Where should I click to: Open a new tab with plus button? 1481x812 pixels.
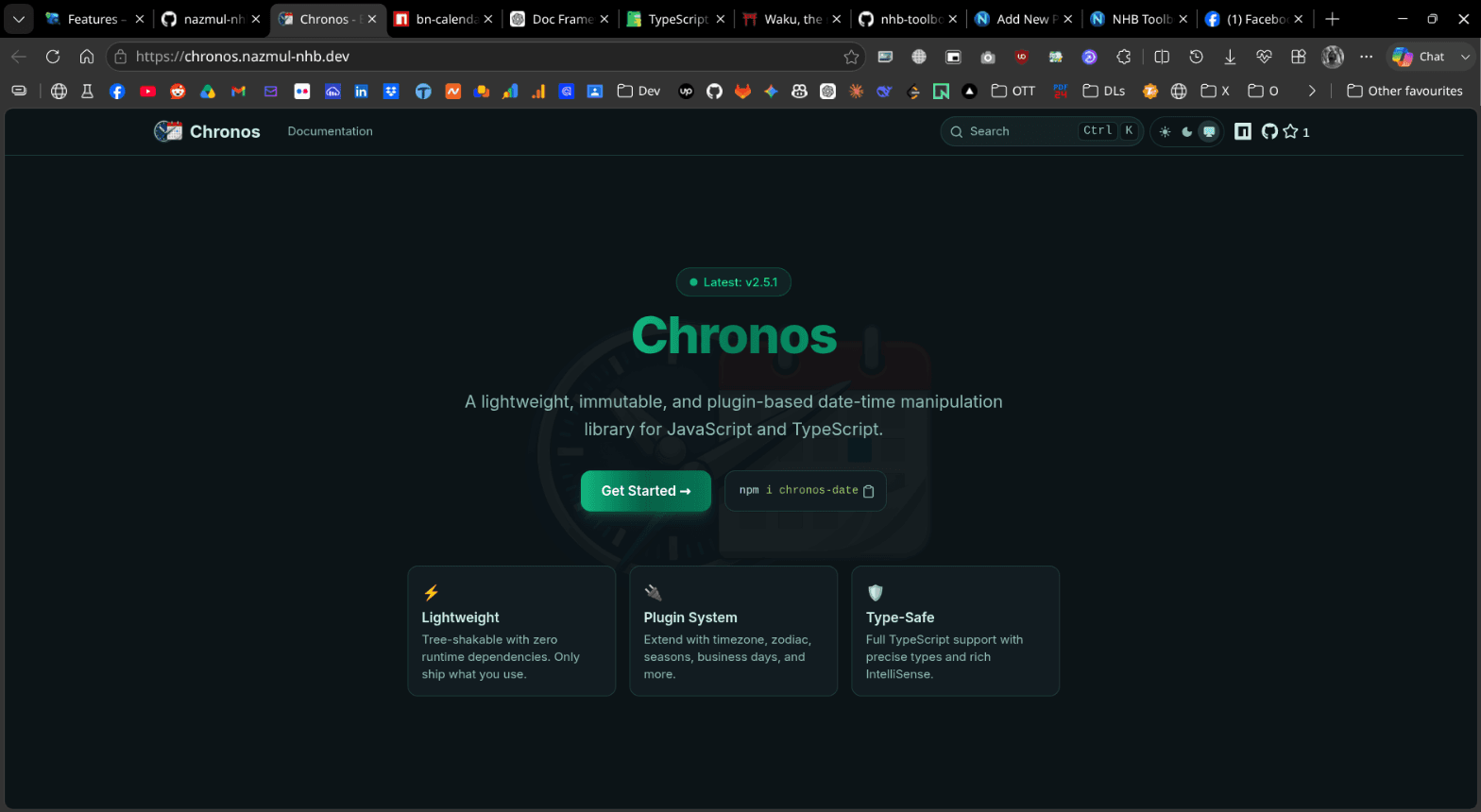(x=1332, y=19)
